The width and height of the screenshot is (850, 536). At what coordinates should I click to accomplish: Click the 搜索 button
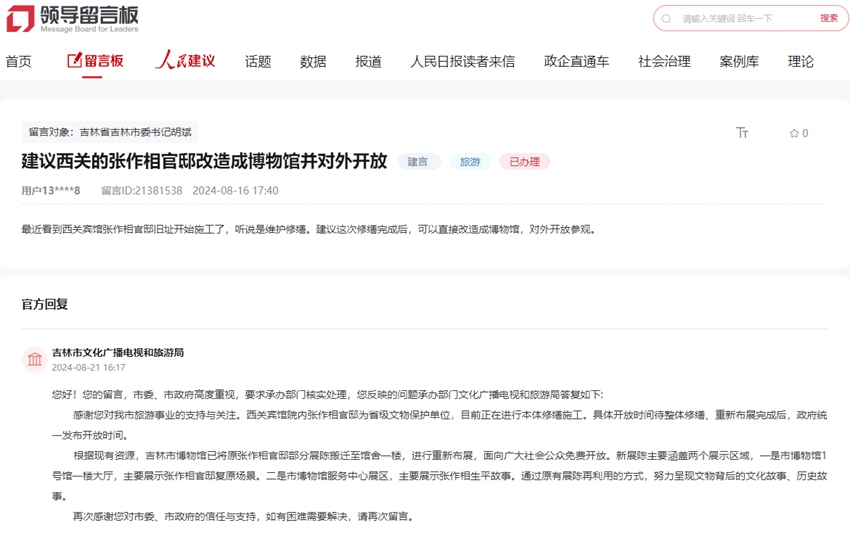pos(829,18)
